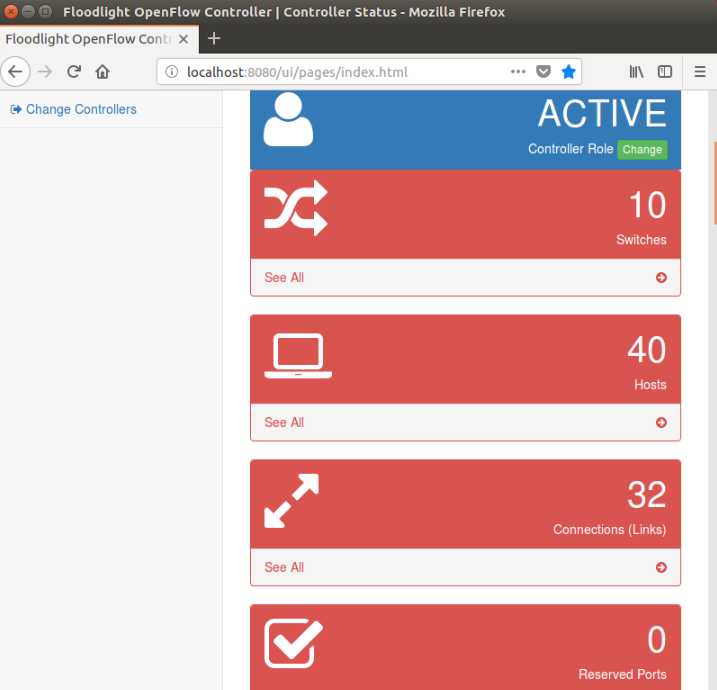Toggle the bookmark star
The height and width of the screenshot is (690, 717).
pos(568,72)
